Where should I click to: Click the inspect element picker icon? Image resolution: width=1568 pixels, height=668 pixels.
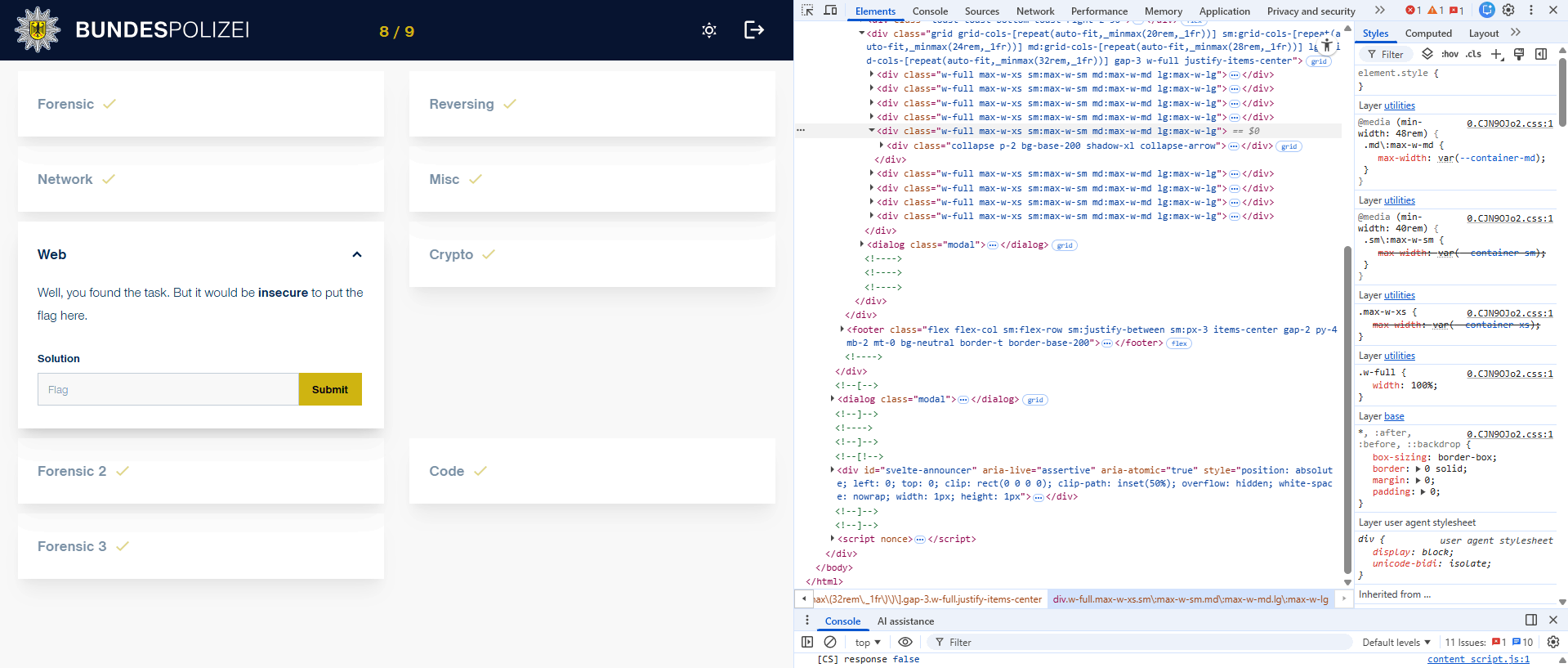(807, 11)
